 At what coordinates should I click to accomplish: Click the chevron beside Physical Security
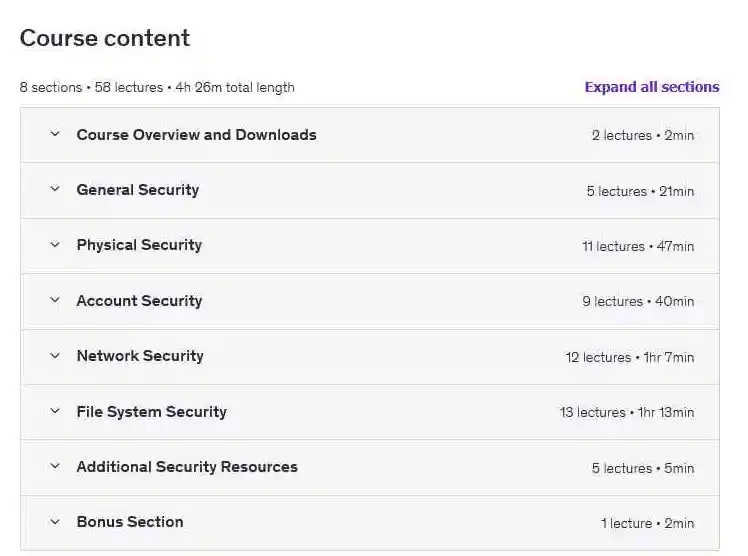[x=55, y=244]
